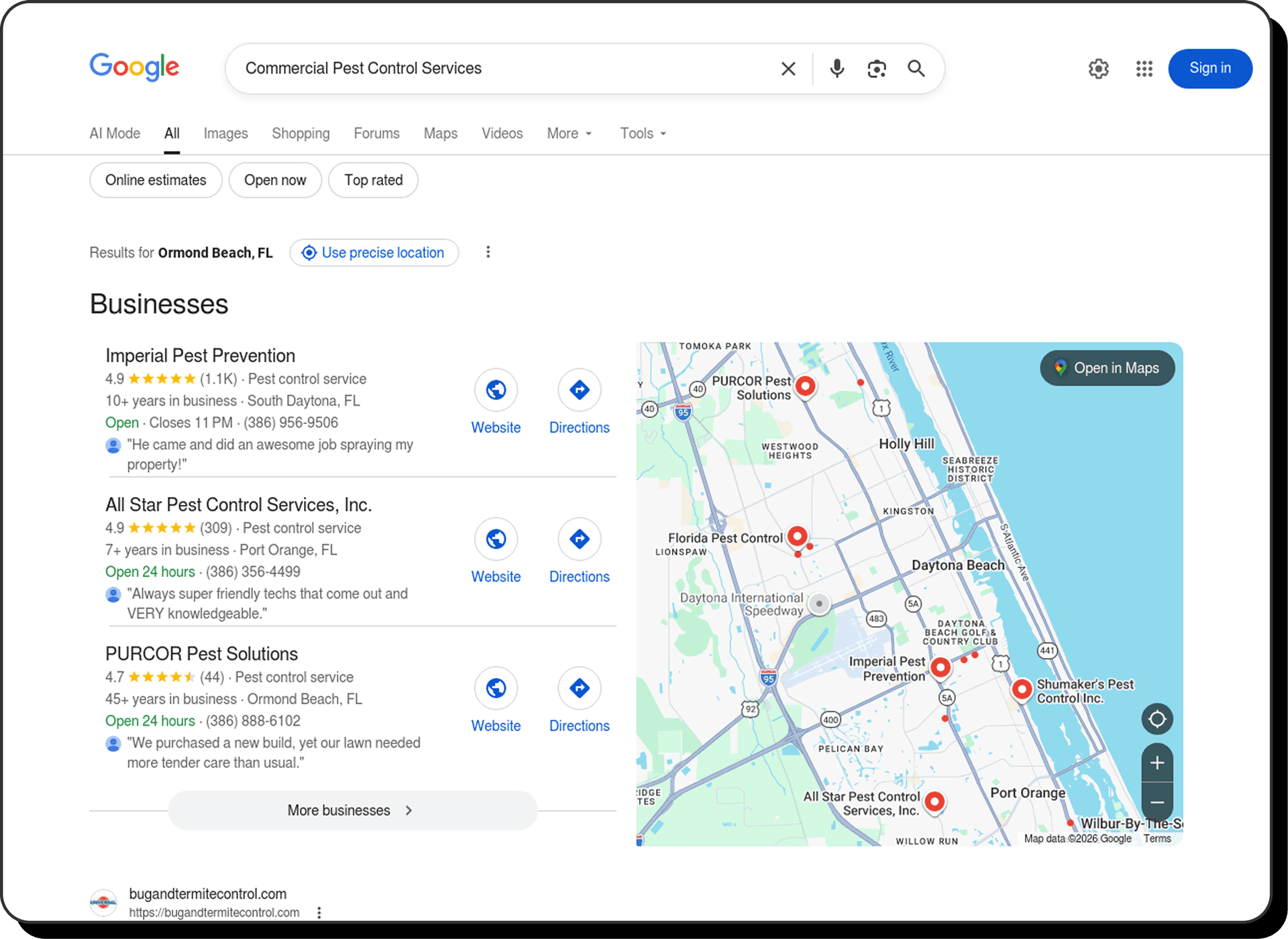
Task: Click Imperial Pest Prevention Website globe icon
Action: tap(496, 390)
